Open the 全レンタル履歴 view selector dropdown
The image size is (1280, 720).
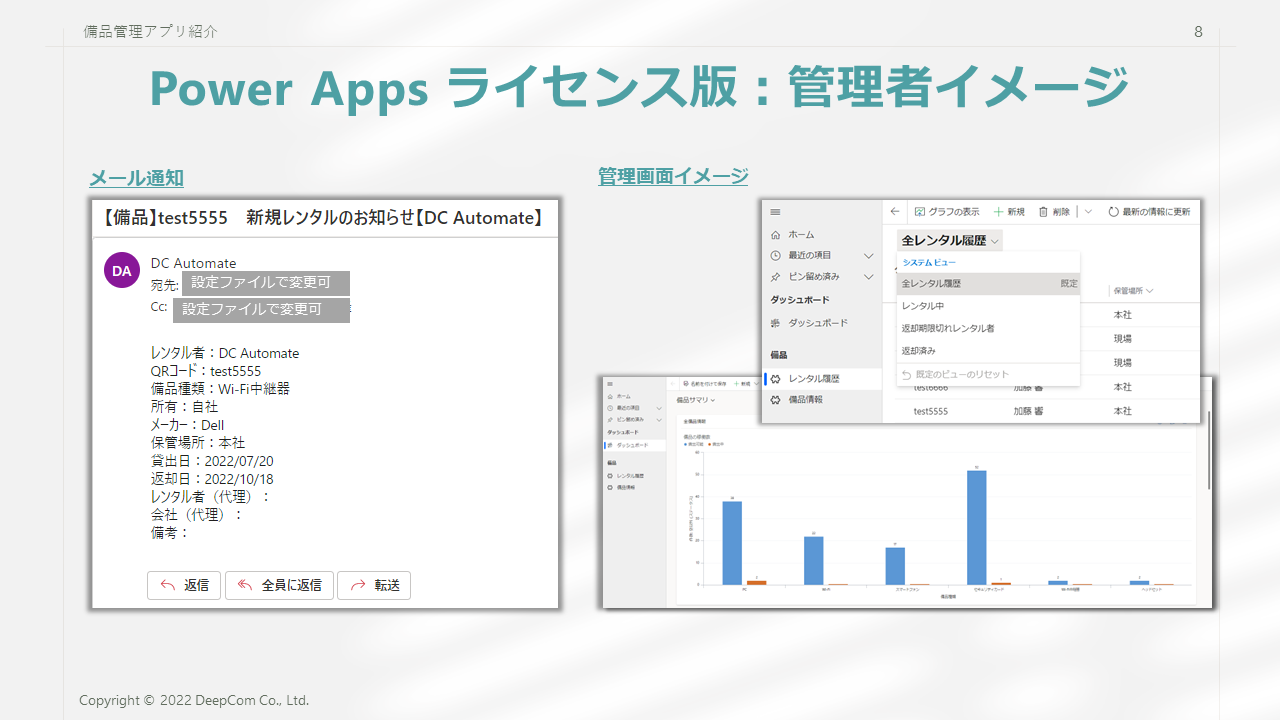point(950,240)
